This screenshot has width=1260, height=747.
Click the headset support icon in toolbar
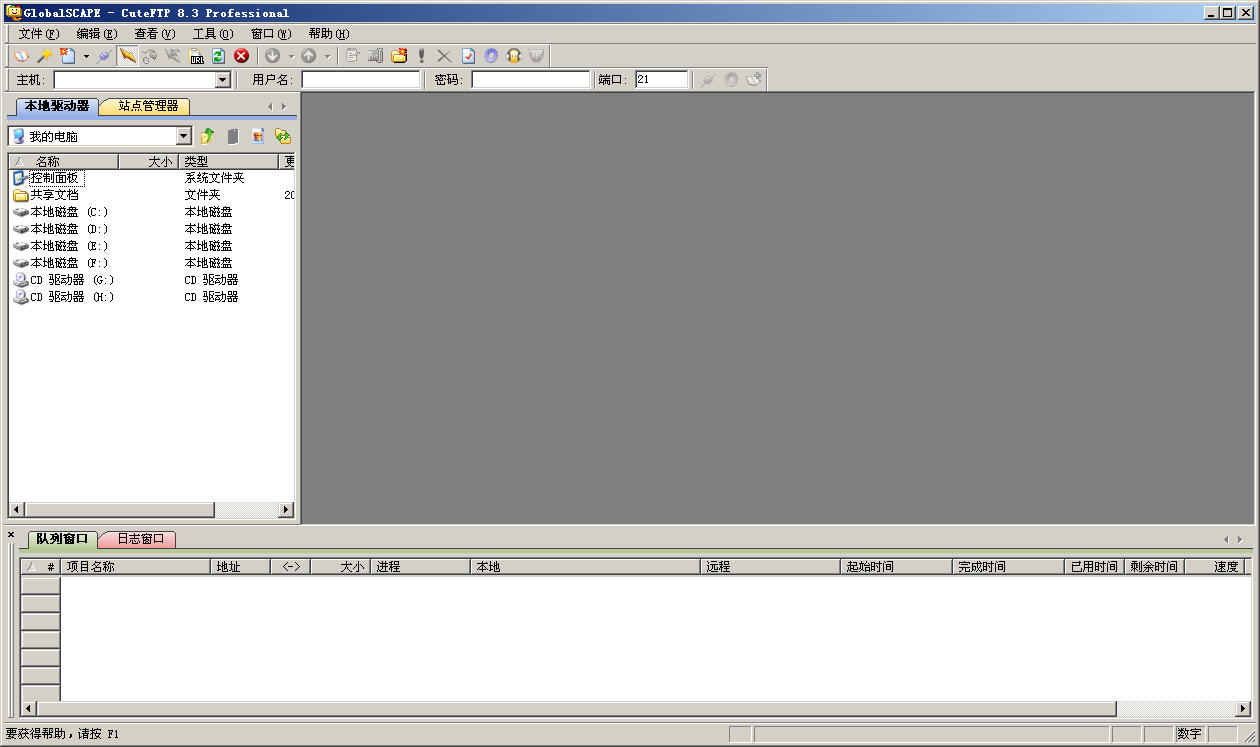coord(514,56)
